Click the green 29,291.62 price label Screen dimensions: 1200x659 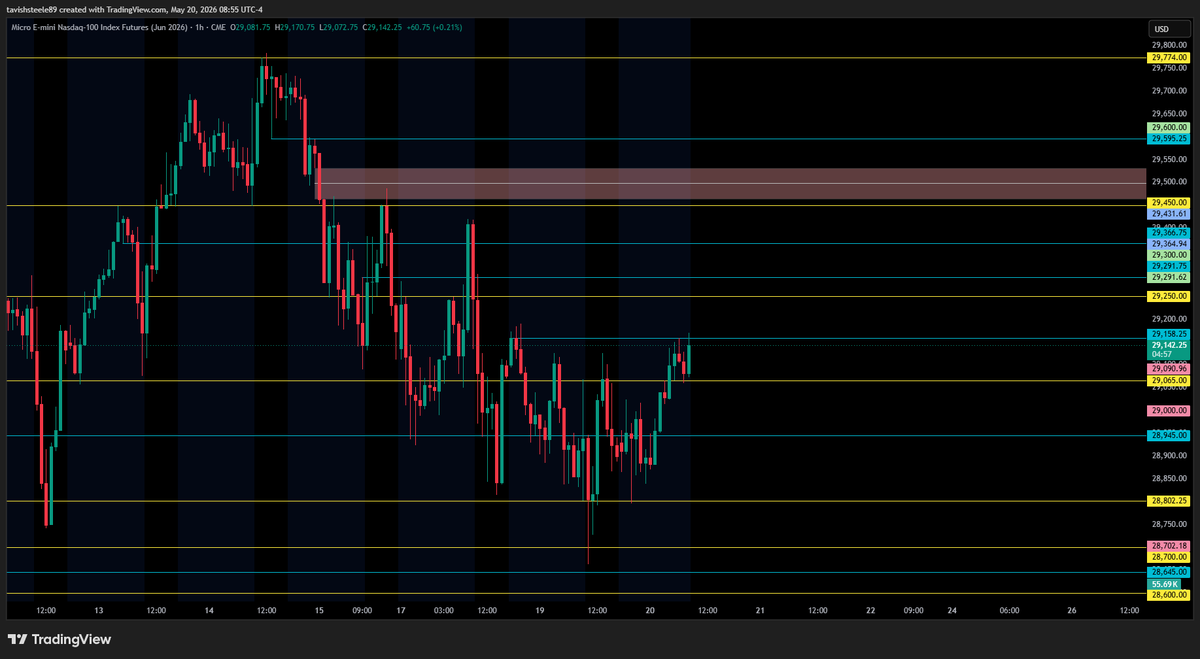tap(1169, 277)
